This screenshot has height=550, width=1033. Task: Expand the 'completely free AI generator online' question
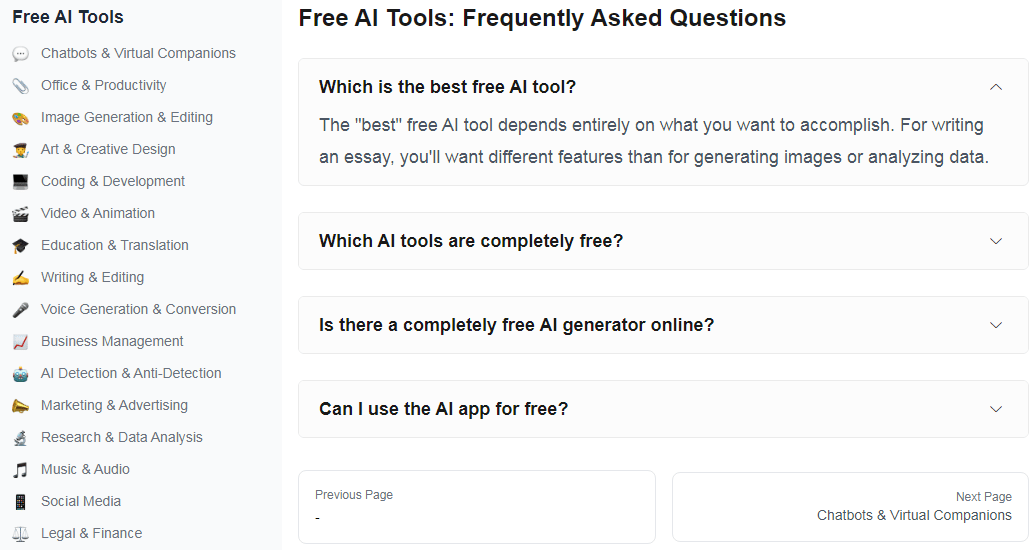tap(995, 325)
